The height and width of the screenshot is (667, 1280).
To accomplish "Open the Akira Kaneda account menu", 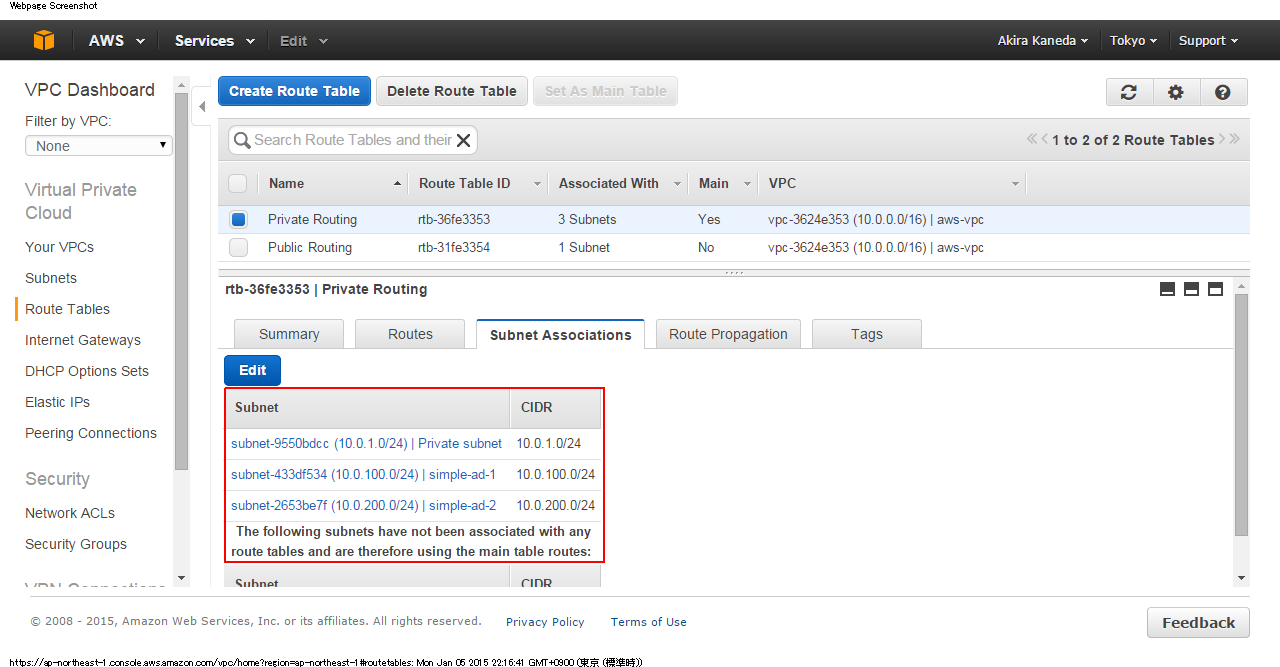I will [x=1042, y=41].
